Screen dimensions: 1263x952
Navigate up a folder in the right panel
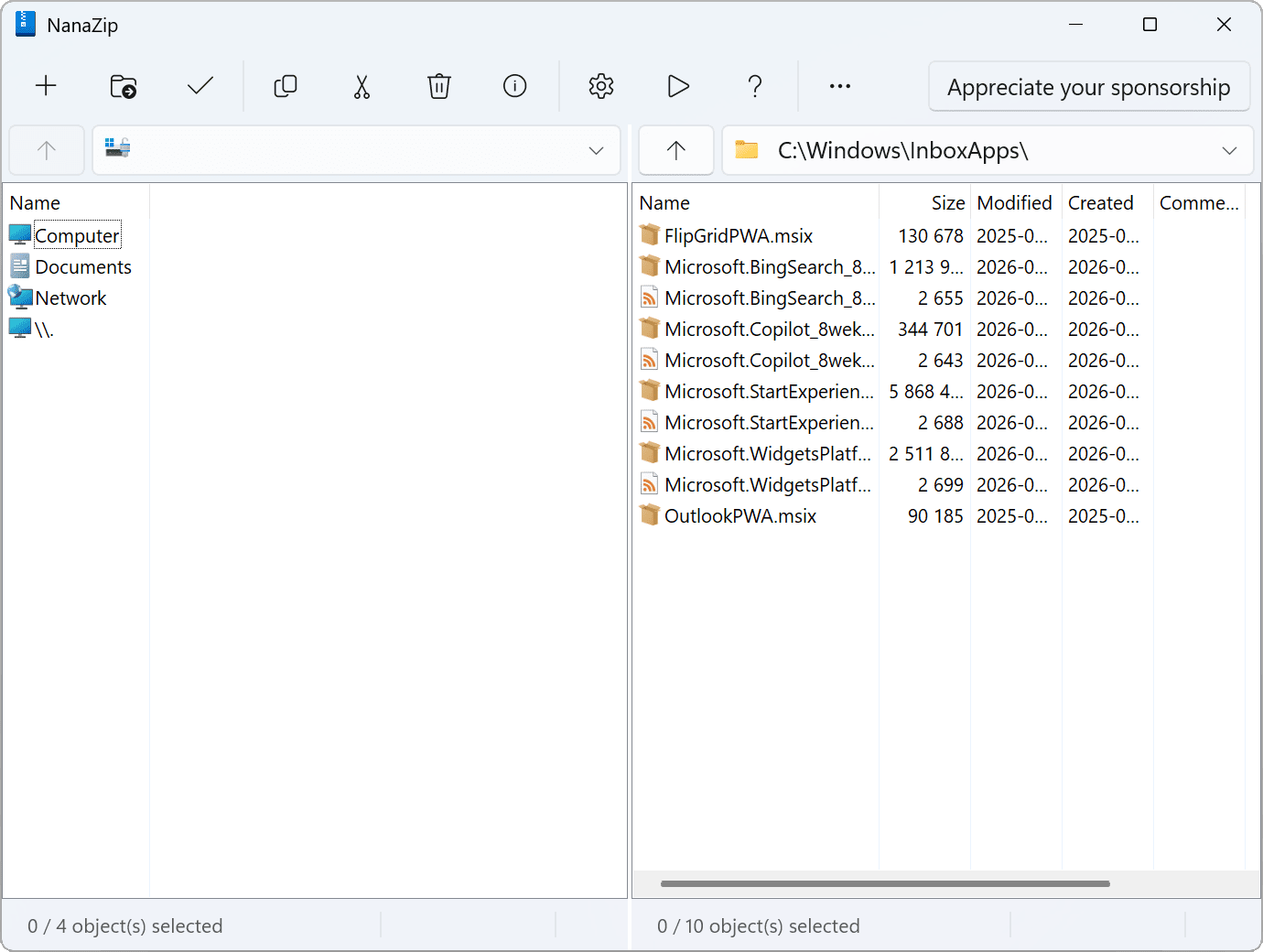675,150
